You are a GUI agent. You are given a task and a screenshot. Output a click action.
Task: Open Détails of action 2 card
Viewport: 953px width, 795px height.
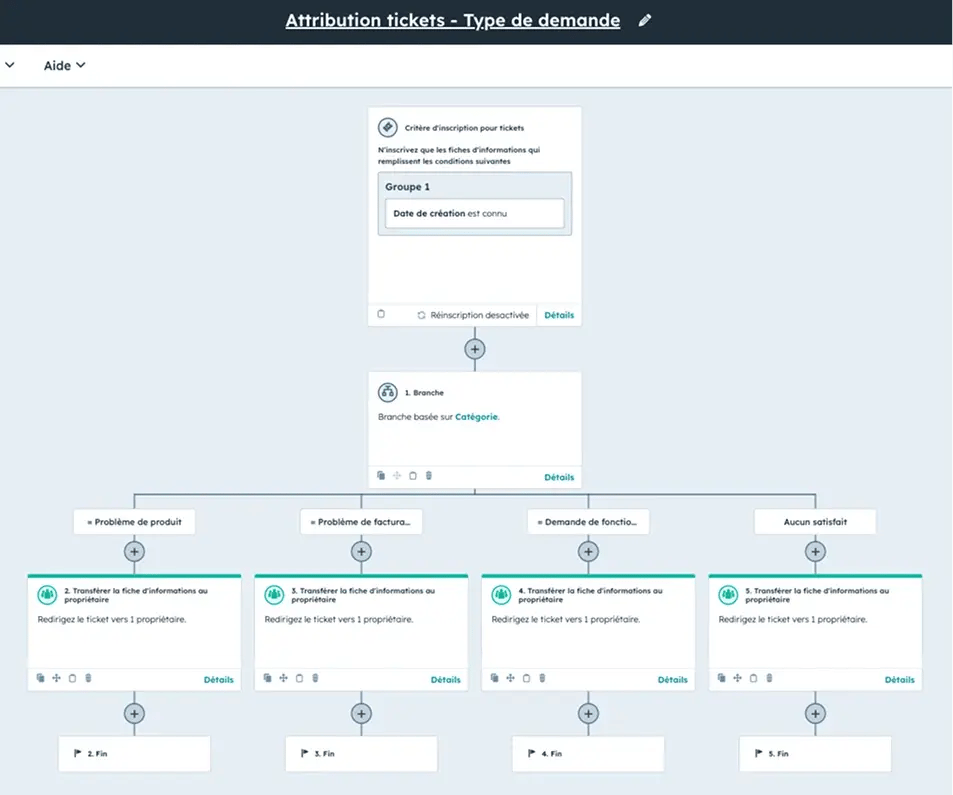click(x=219, y=680)
